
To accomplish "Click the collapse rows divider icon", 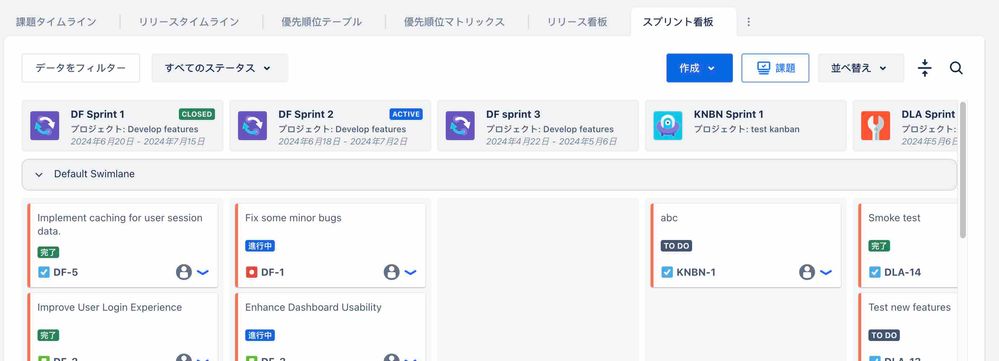I will point(925,68).
